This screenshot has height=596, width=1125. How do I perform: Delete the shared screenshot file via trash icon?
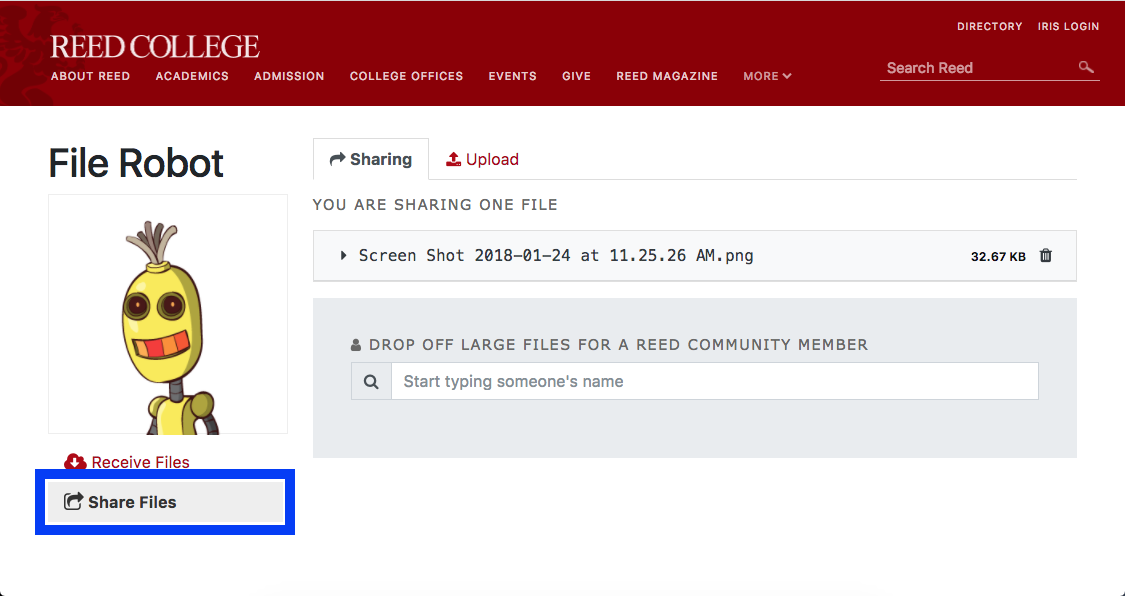click(x=1046, y=256)
